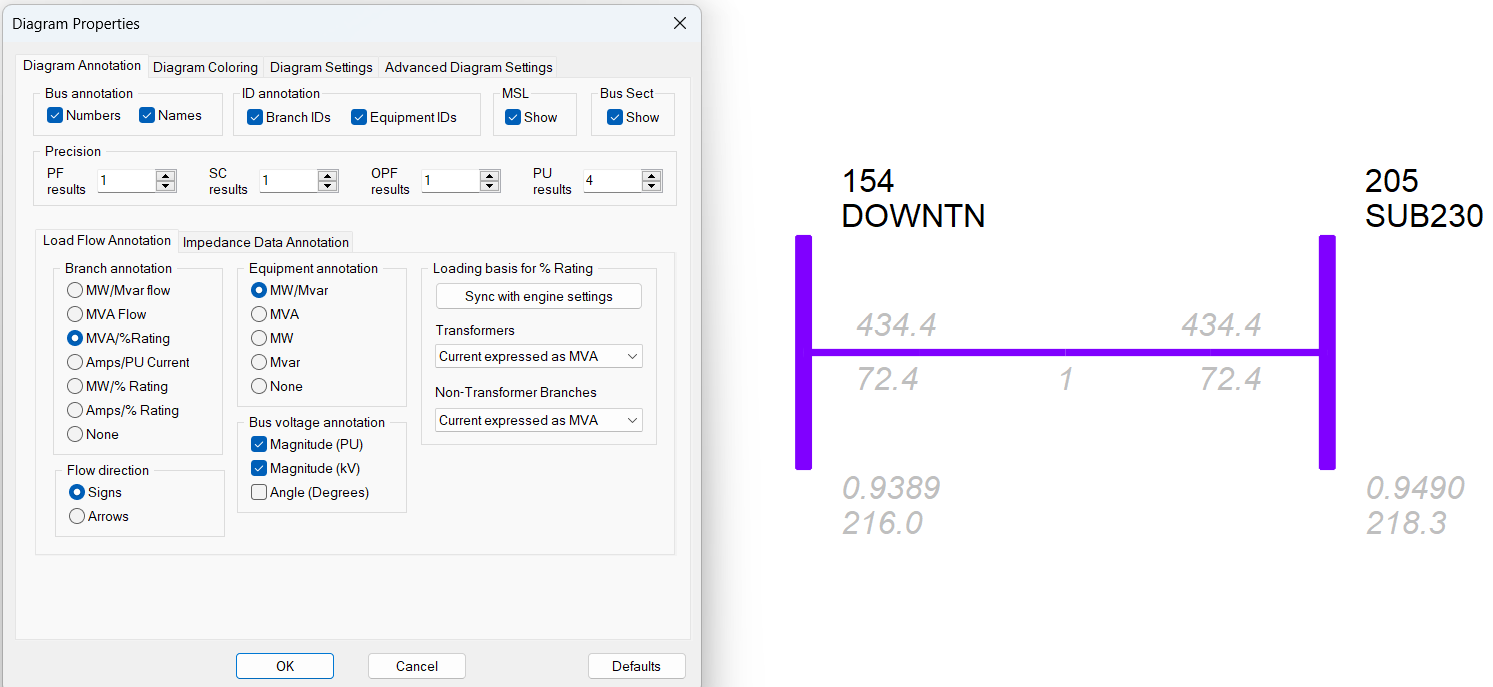Set equipment annotation to MVA
The width and height of the screenshot is (1493, 687).
coord(259,314)
